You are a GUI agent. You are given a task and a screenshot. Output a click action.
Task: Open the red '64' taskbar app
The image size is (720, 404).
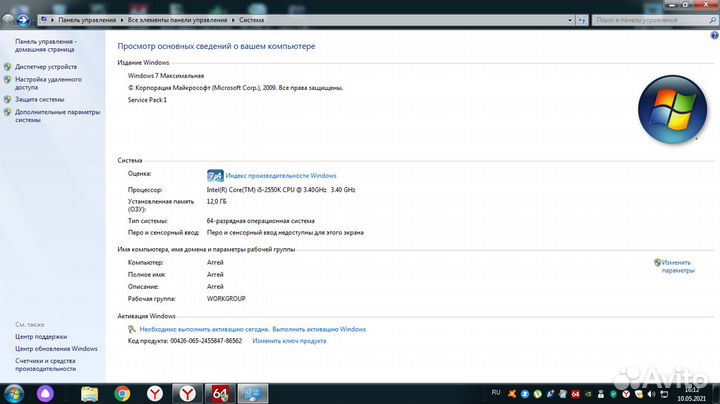[x=220, y=394]
